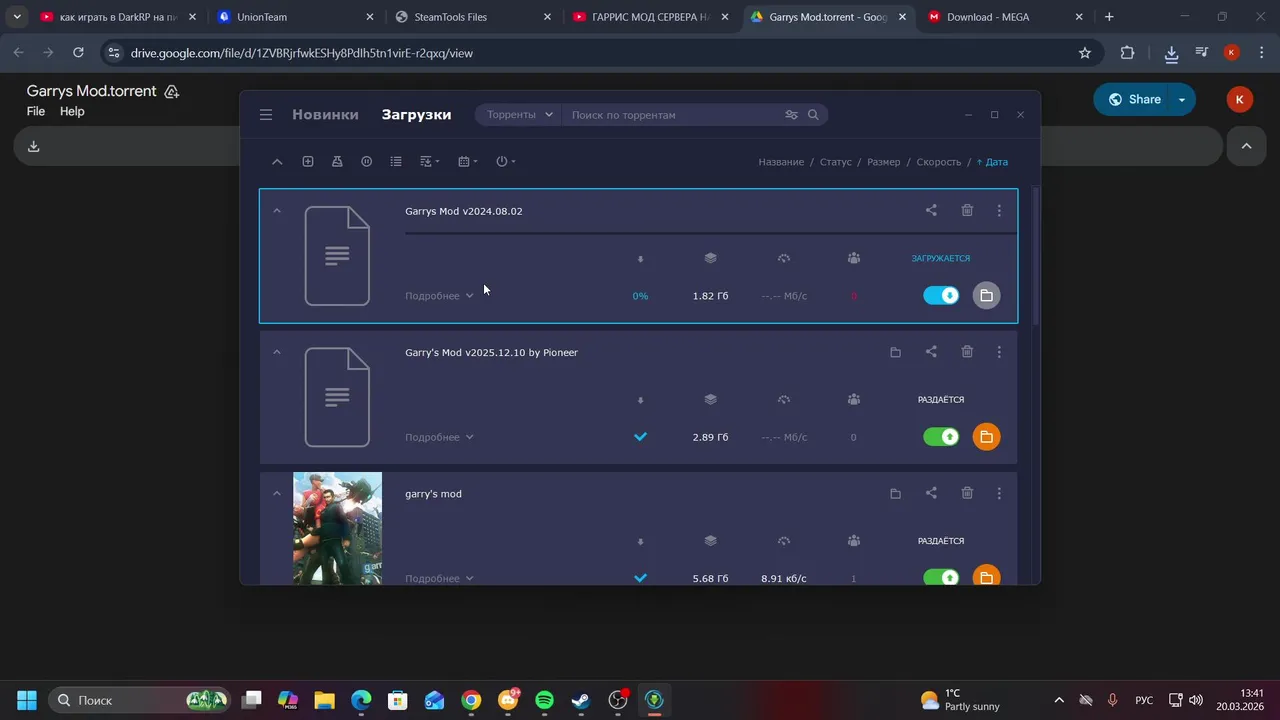Share the garry's mod torrent with poster
The height and width of the screenshot is (720, 1280).
point(931,493)
